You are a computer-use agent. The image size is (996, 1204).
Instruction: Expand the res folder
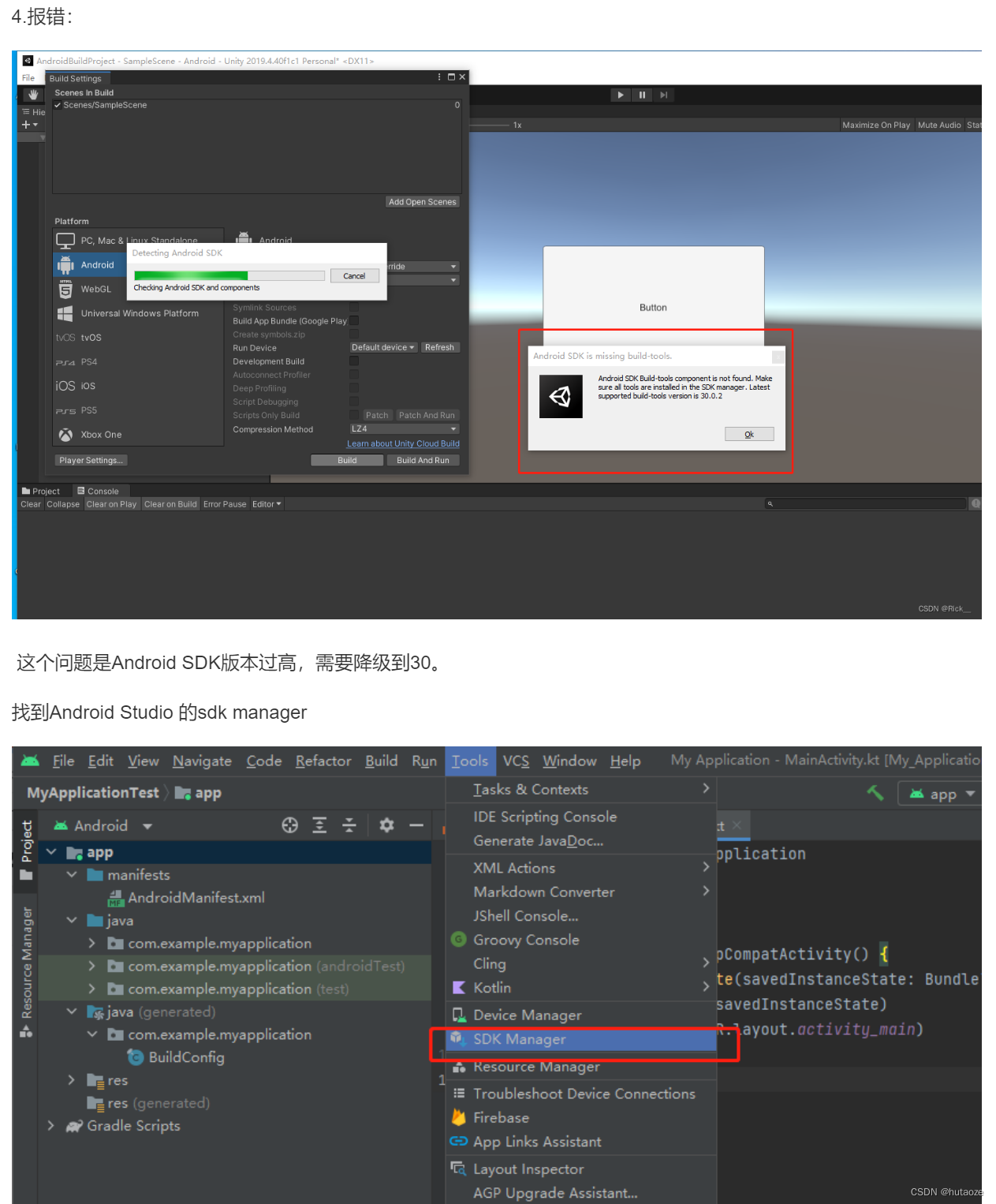tap(72, 1080)
